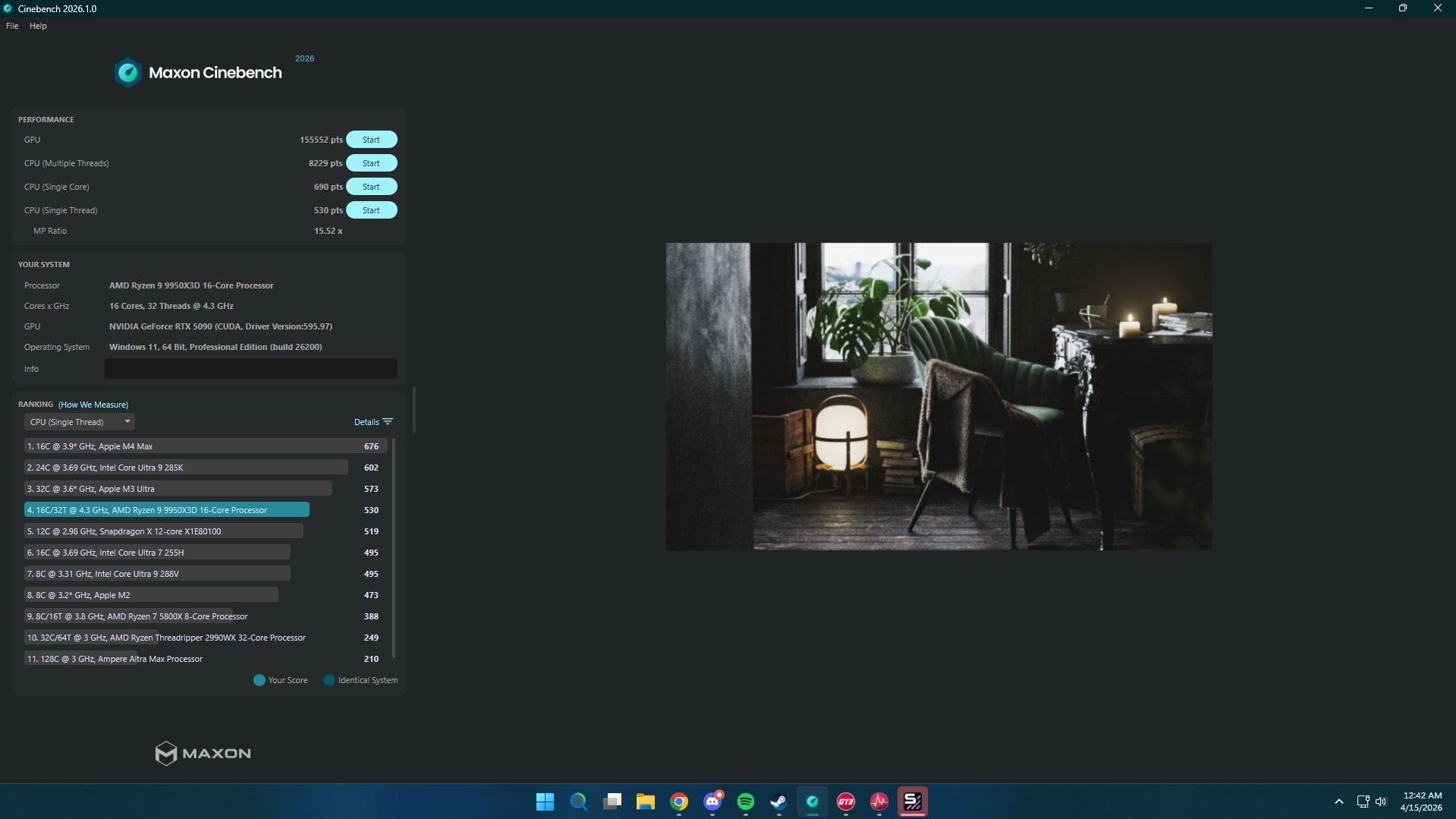Image resolution: width=1456 pixels, height=819 pixels.
Task: Show hidden system tray icons
Action: [1339, 802]
